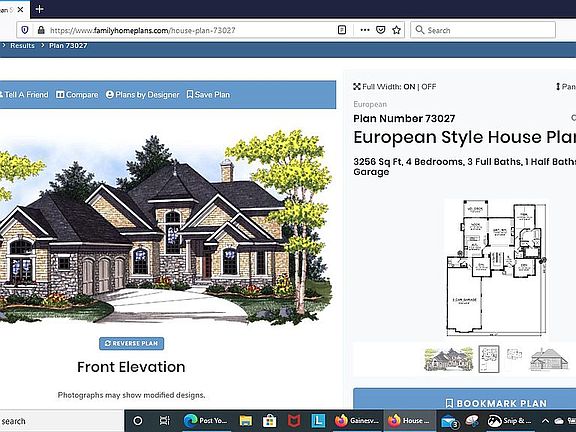Open File Explorer from taskbar

(x=245, y=421)
